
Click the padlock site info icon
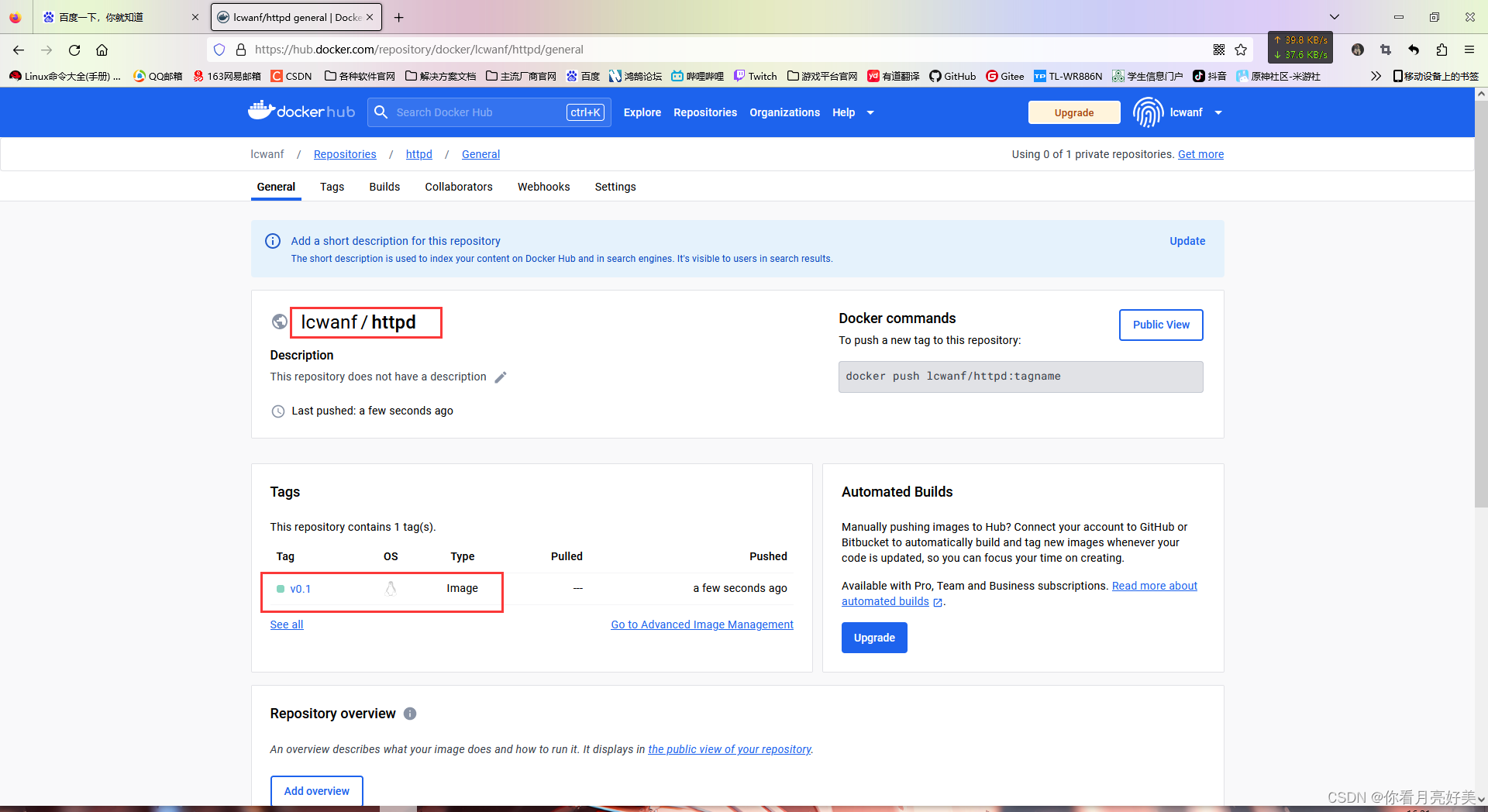(x=240, y=50)
